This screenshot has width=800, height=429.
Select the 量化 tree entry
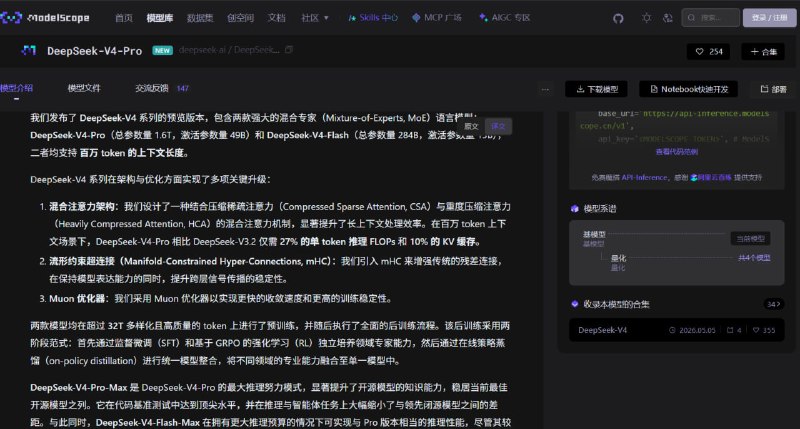(618, 258)
